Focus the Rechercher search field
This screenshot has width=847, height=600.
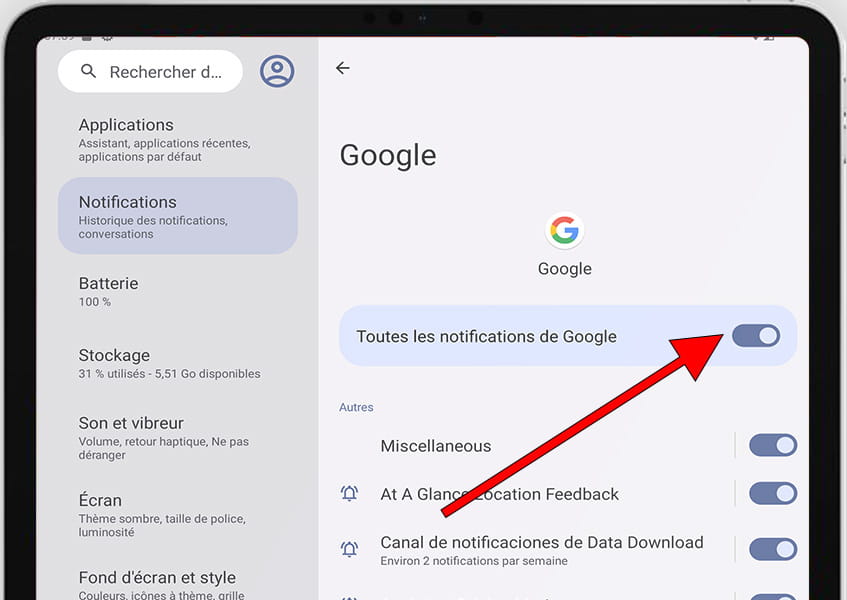tap(150, 71)
